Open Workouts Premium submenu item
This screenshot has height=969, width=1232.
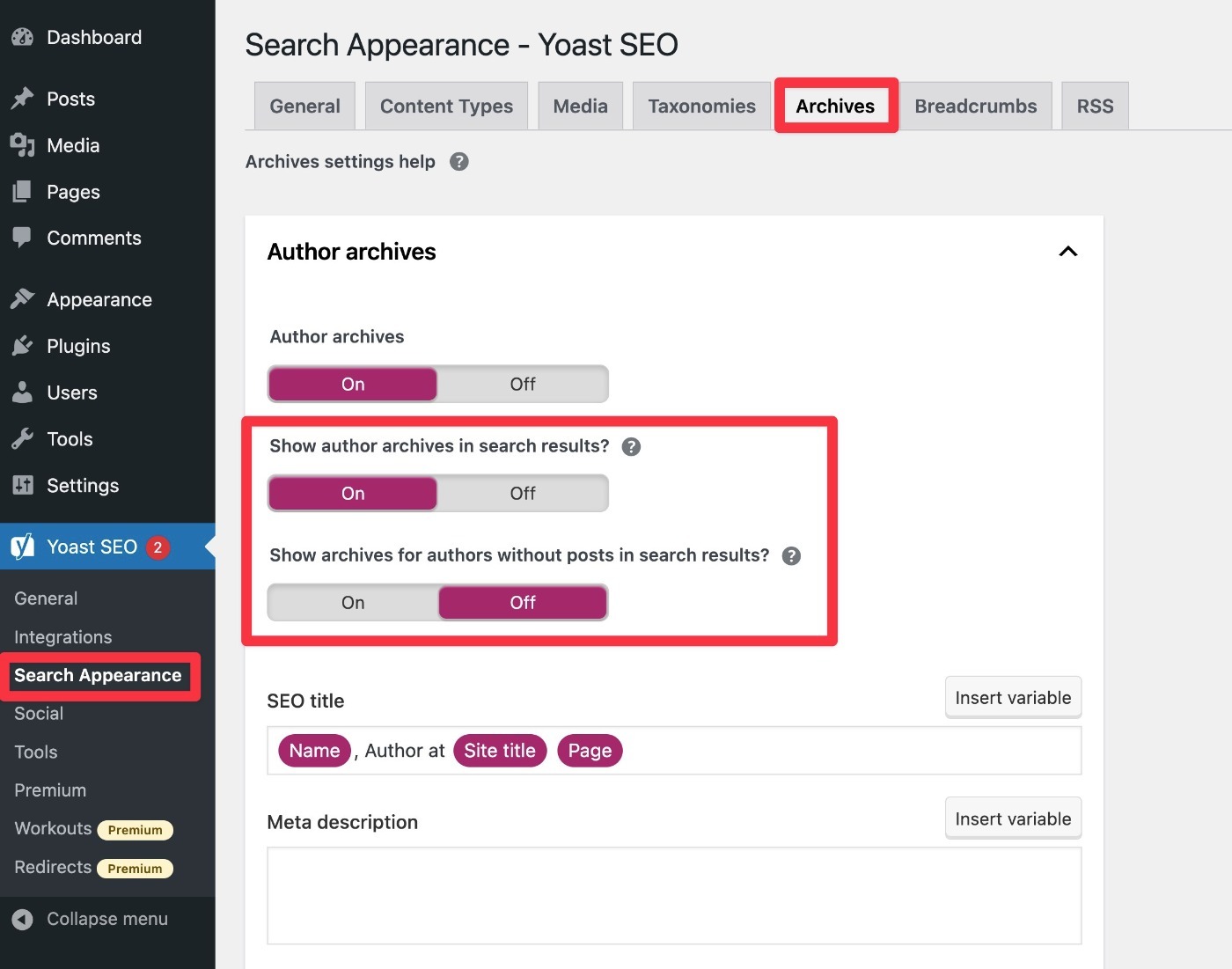(x=93, y=829)
